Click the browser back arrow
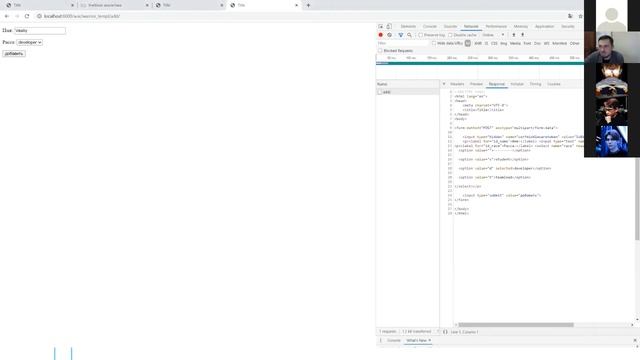Viewport: 640px width, 360px height. (x=7, y=16)
